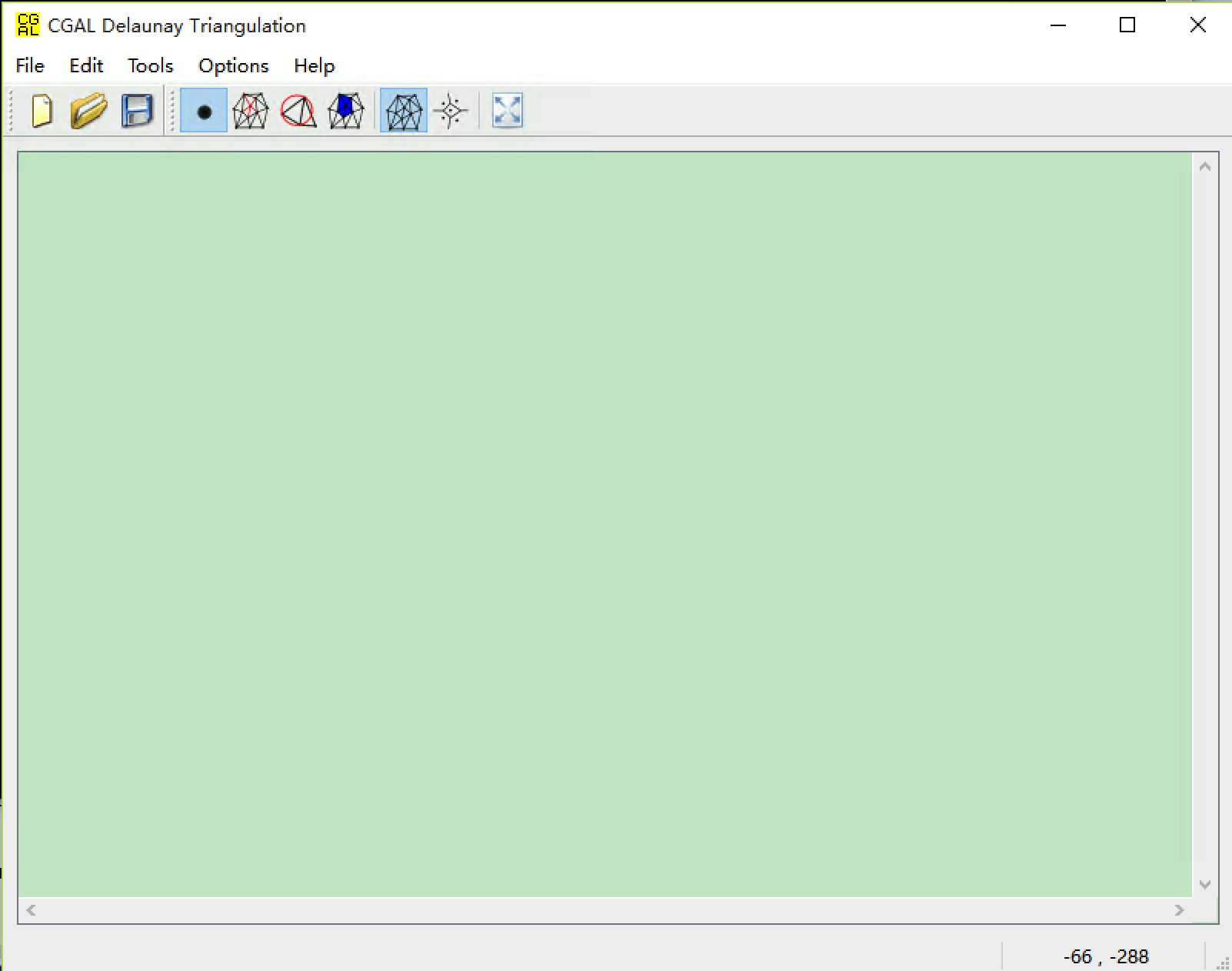Toggle Show Delaunay Triangulation display
This screenshot has height=971, width=1232.
[x=404, y=111]
